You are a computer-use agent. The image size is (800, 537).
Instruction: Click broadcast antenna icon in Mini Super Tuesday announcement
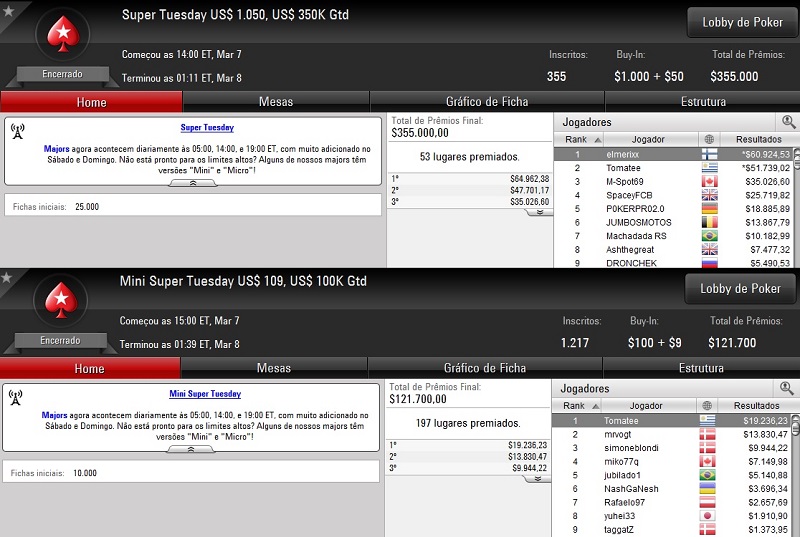[16, 397]
